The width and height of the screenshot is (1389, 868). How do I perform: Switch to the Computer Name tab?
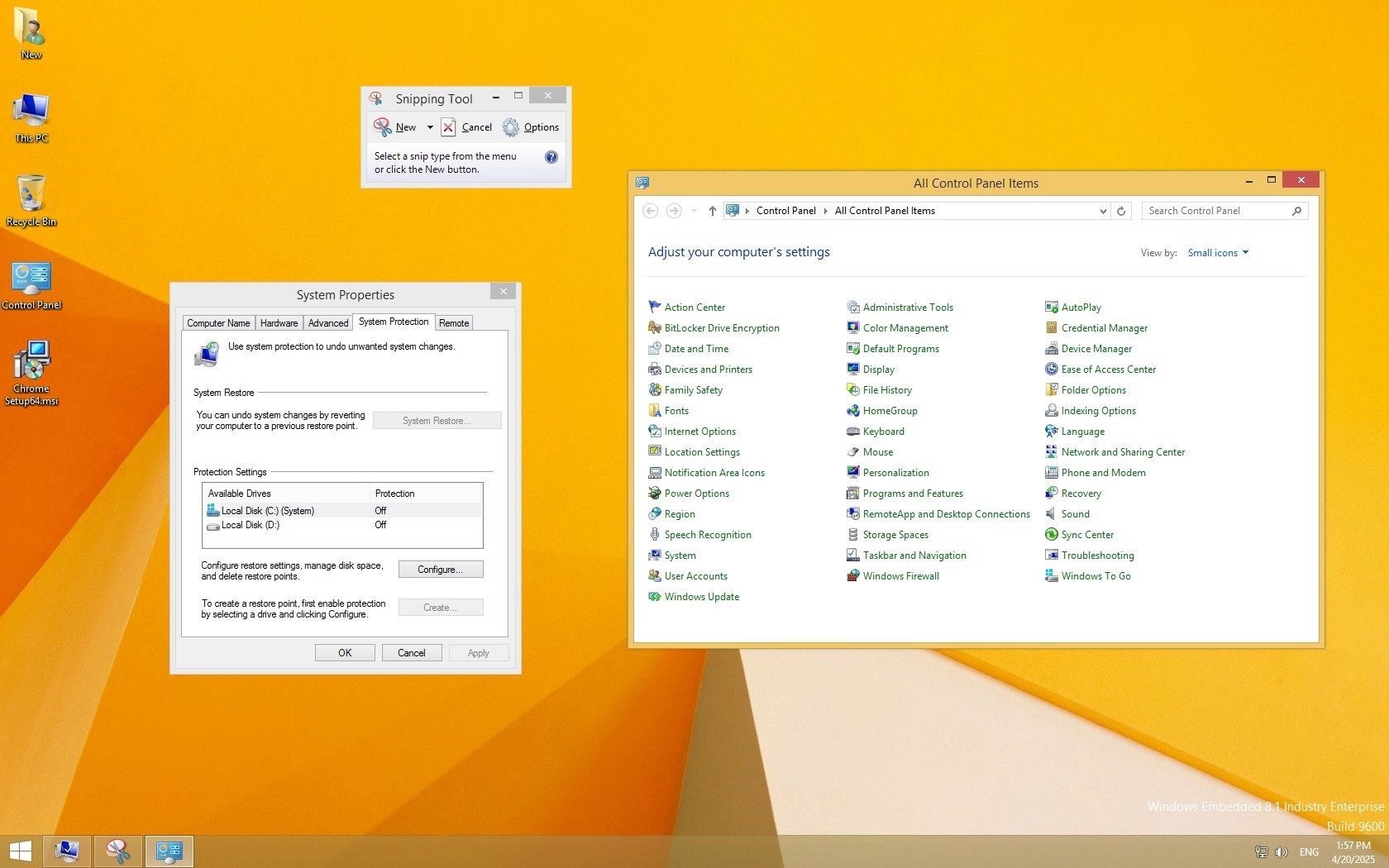tap(218, 323)
